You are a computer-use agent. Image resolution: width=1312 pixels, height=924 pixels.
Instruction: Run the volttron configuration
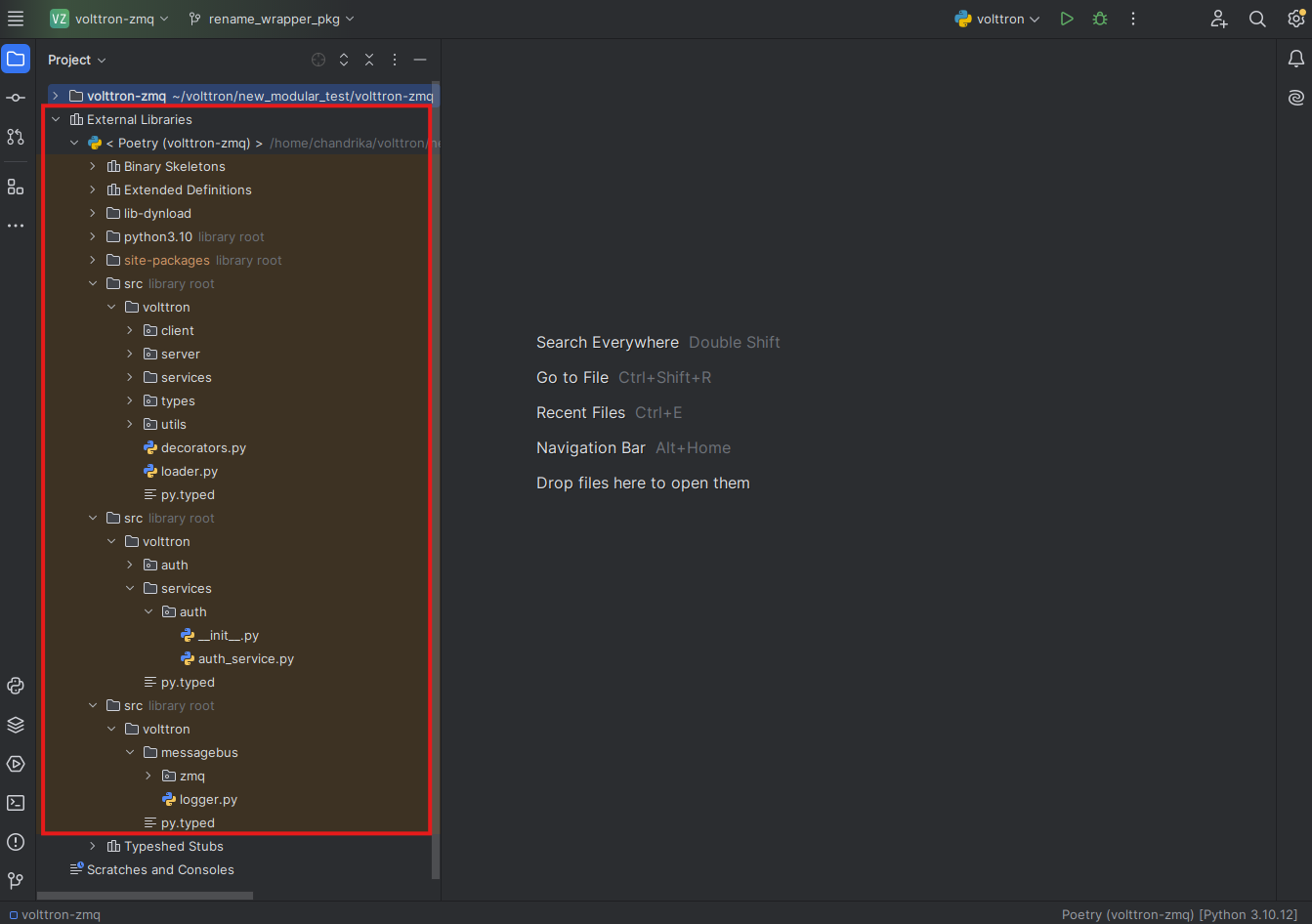1067,19
